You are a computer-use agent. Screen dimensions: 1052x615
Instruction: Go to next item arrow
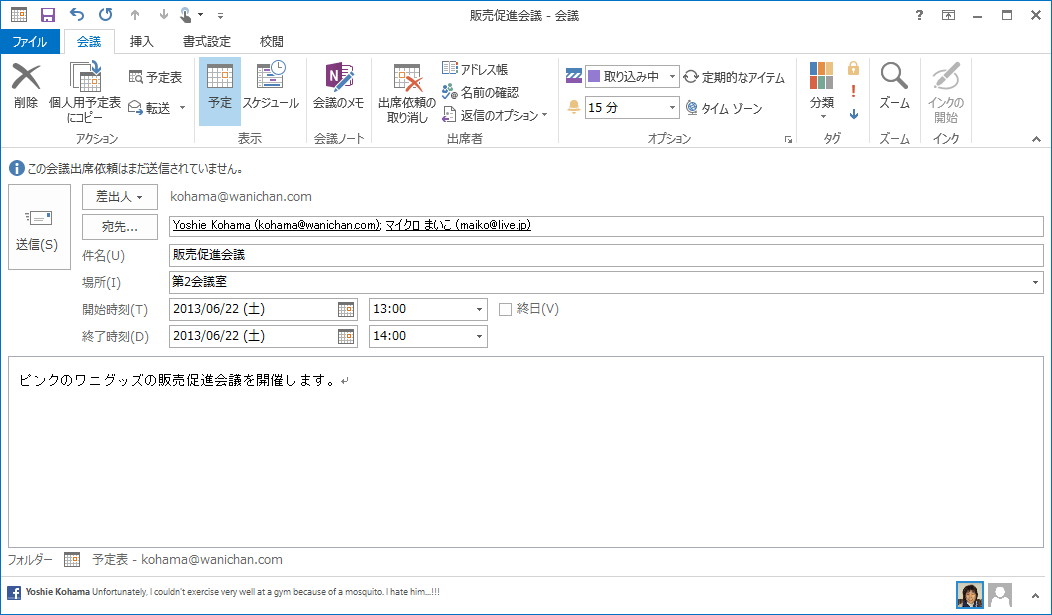(164, 15)
